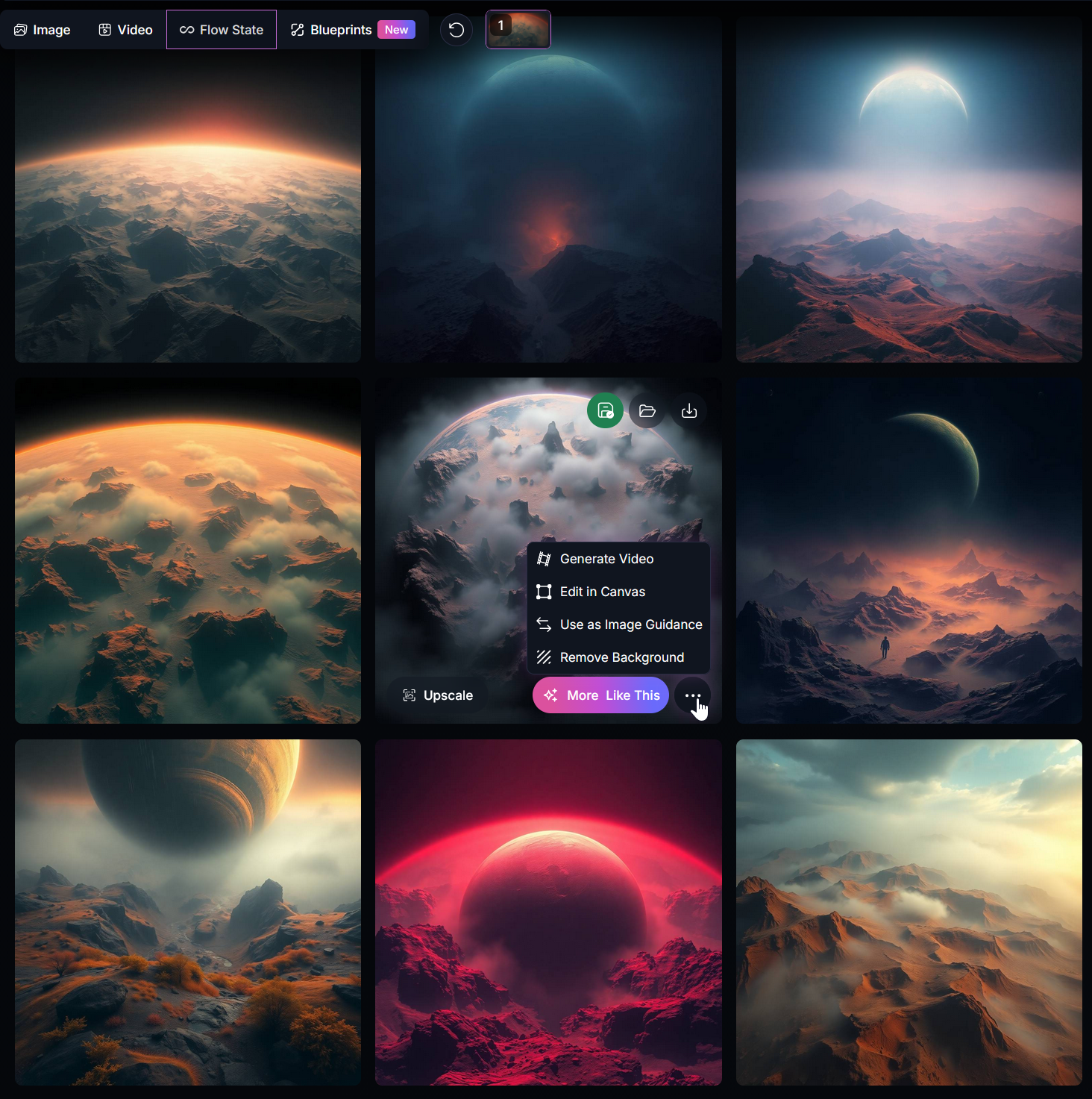Click the More Like This button
1092x1099 pixels.
click(600, 695)
